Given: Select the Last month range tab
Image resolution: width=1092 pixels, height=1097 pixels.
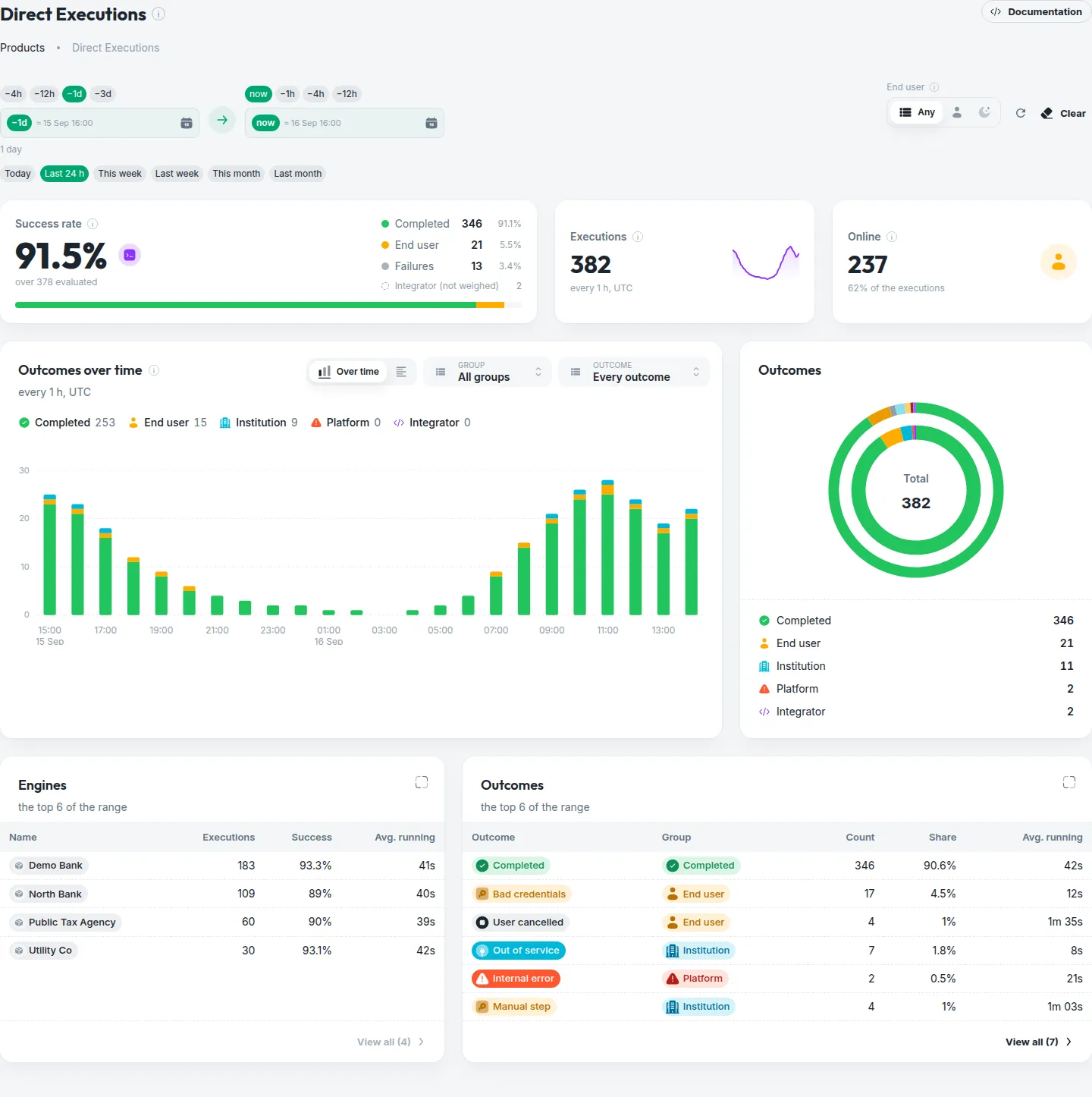Looking at the screenshot, I should tap(298, 174).
